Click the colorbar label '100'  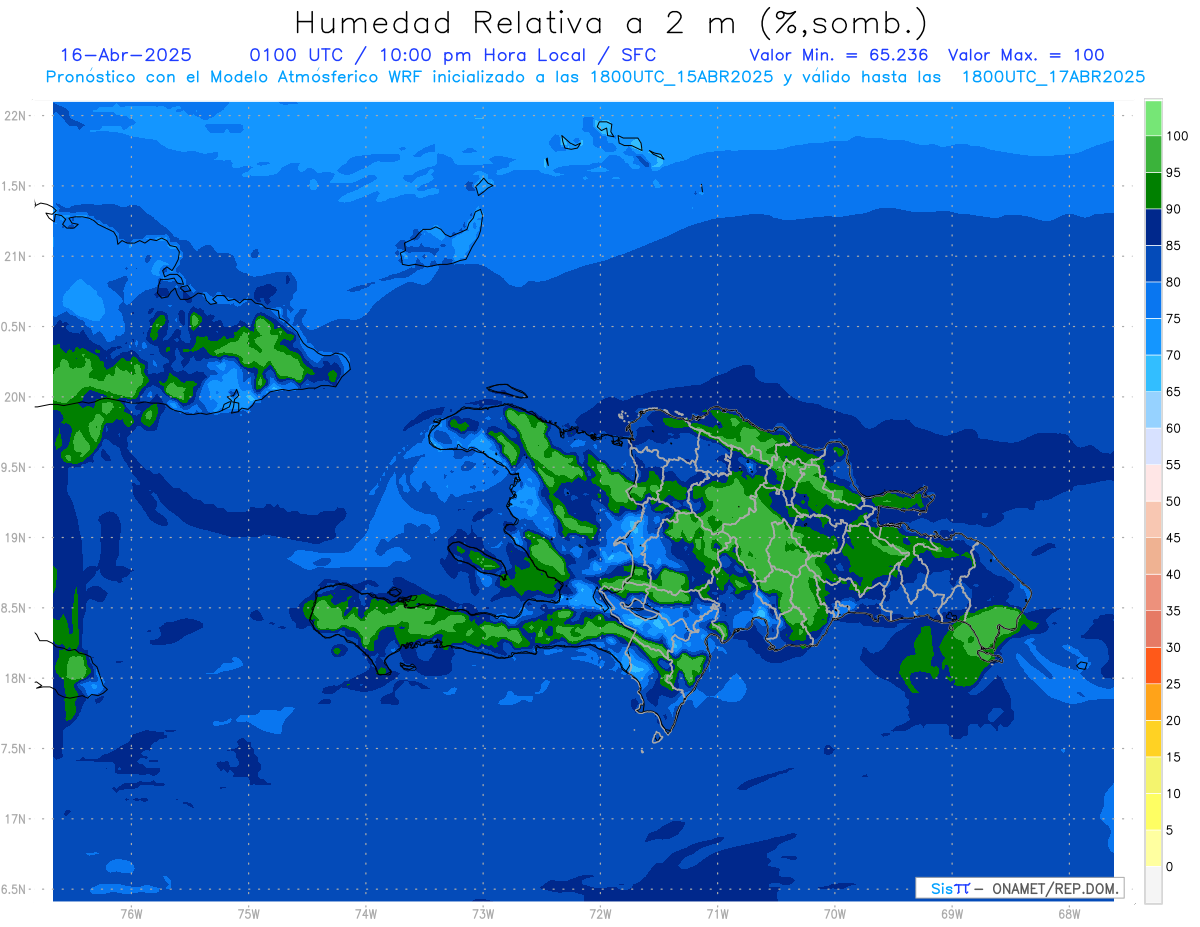coord(1176,136)
